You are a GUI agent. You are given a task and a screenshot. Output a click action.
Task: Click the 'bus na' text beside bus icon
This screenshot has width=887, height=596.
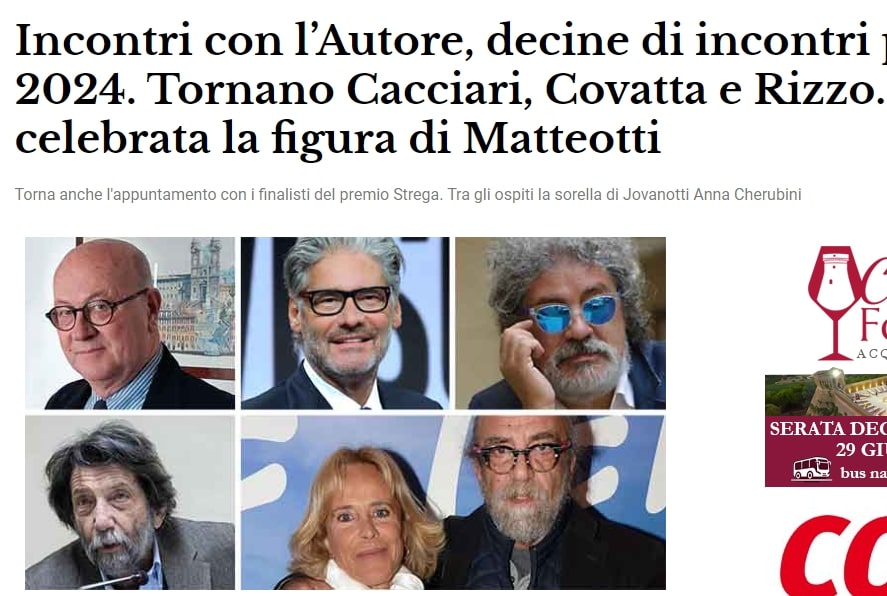(863, 472)
